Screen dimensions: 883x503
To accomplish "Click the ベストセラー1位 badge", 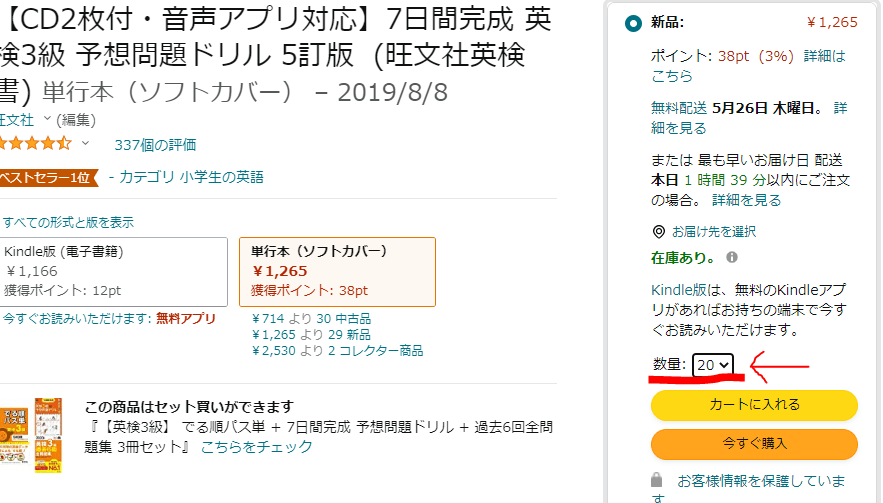I will (46, 177).
